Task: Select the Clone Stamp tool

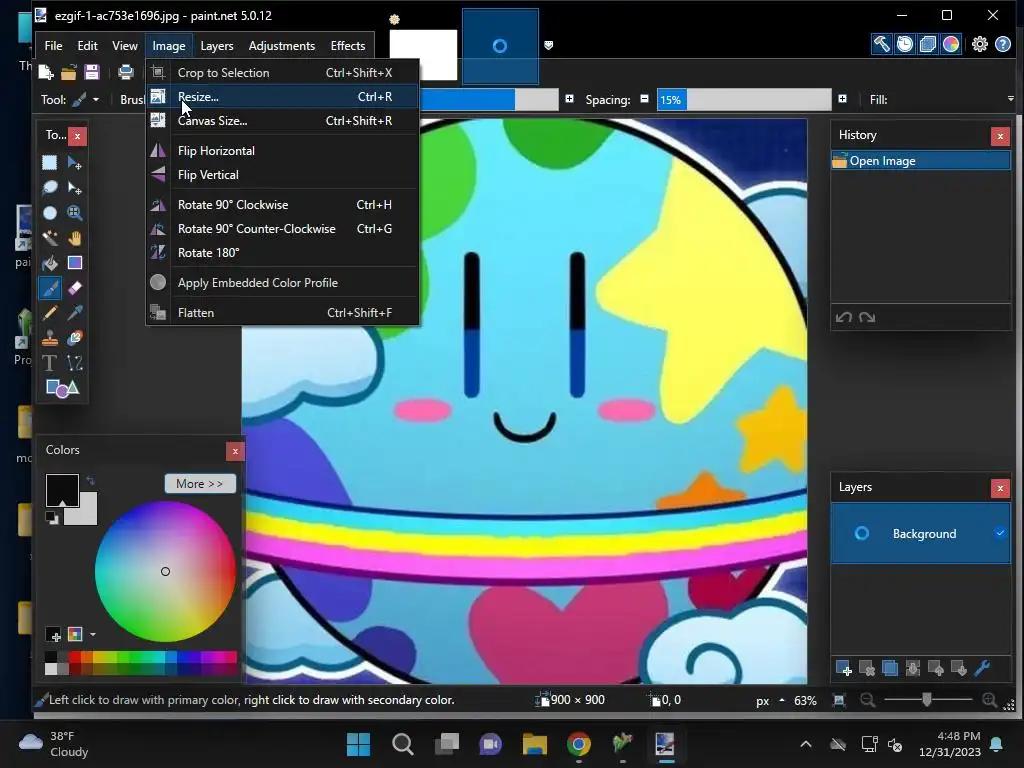Action: [50, 338]
